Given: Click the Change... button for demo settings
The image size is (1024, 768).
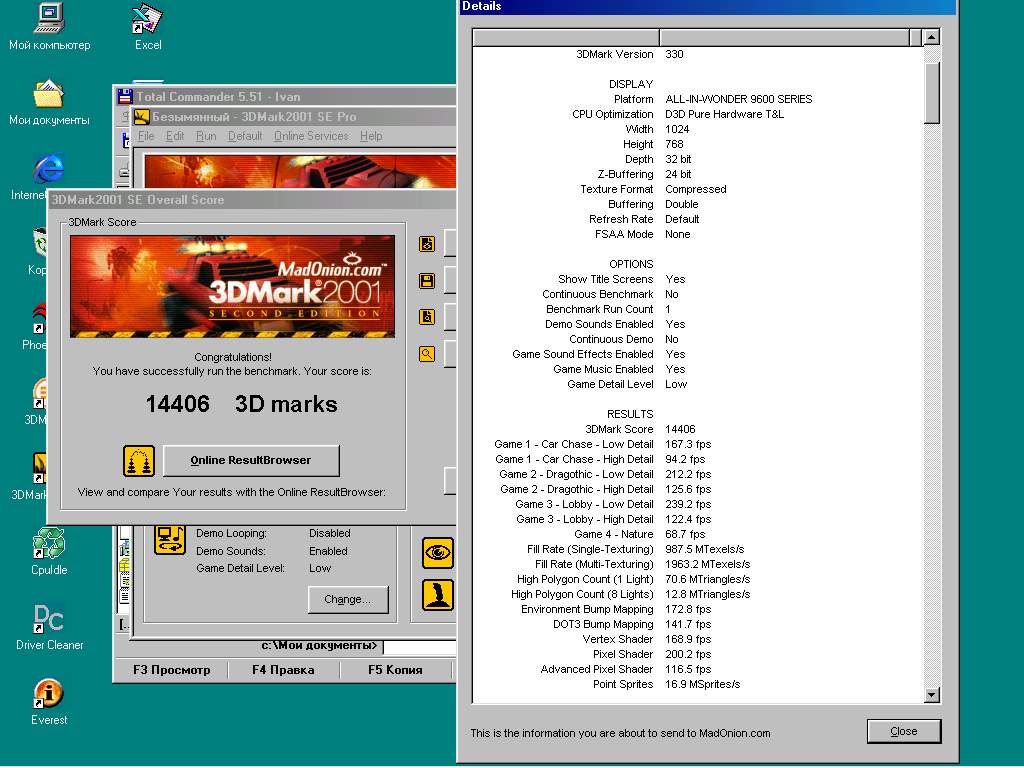Looking at the screenshot, I should (x=347, y=600).
